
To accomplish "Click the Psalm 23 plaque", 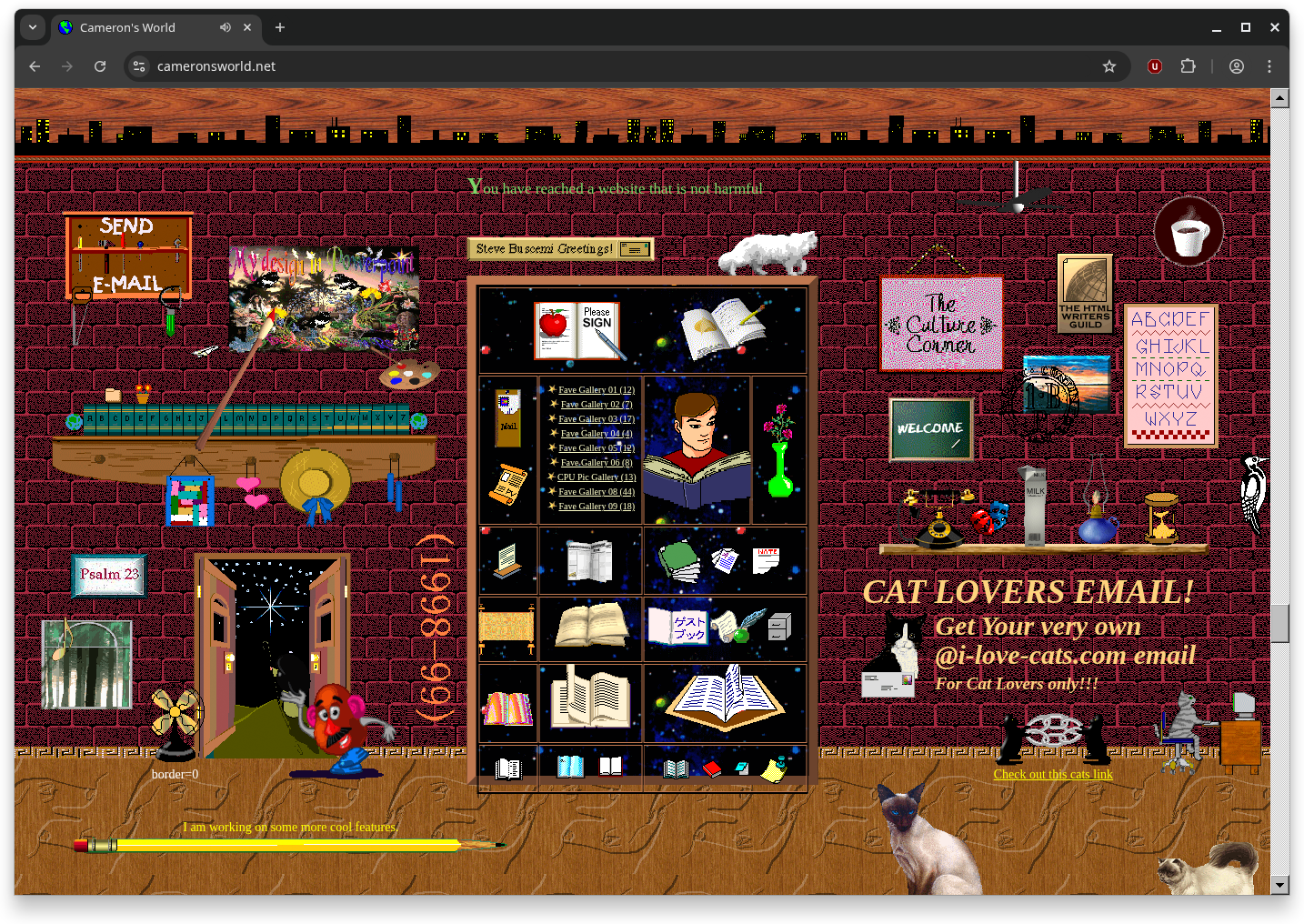I will [109, 575].
